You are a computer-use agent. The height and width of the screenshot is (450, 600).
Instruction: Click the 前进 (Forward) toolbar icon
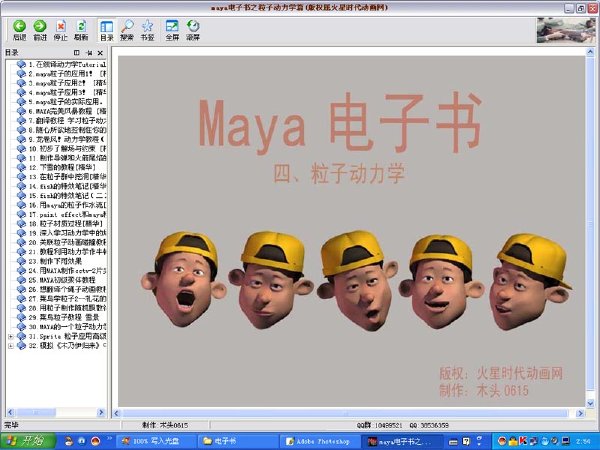[x=40, y=30]
